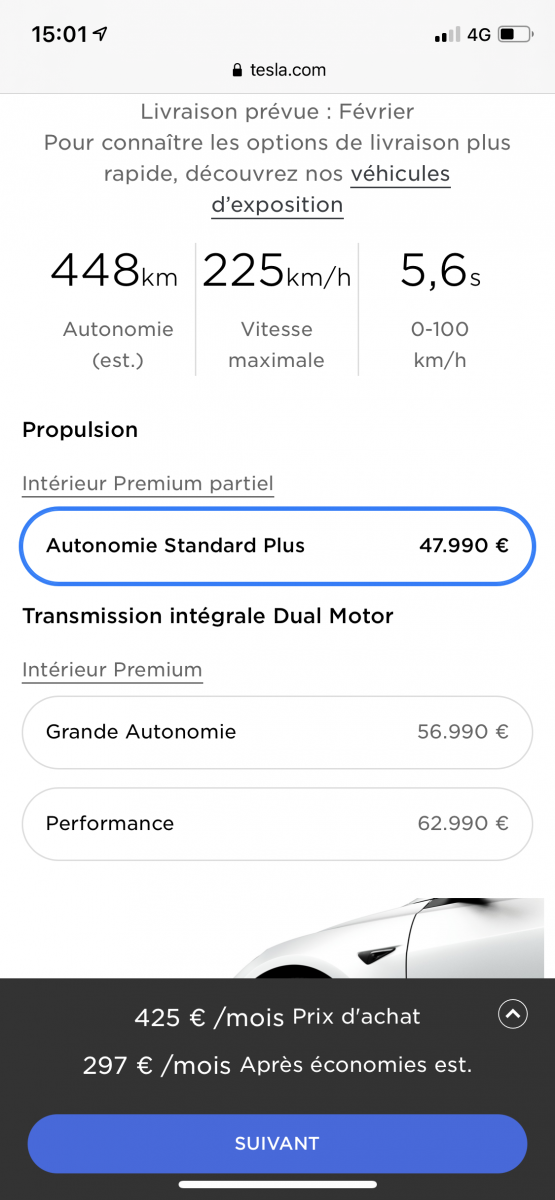Select the Performance option
The width and height of the screenshot is (555, 1200).
pos(277,824)
